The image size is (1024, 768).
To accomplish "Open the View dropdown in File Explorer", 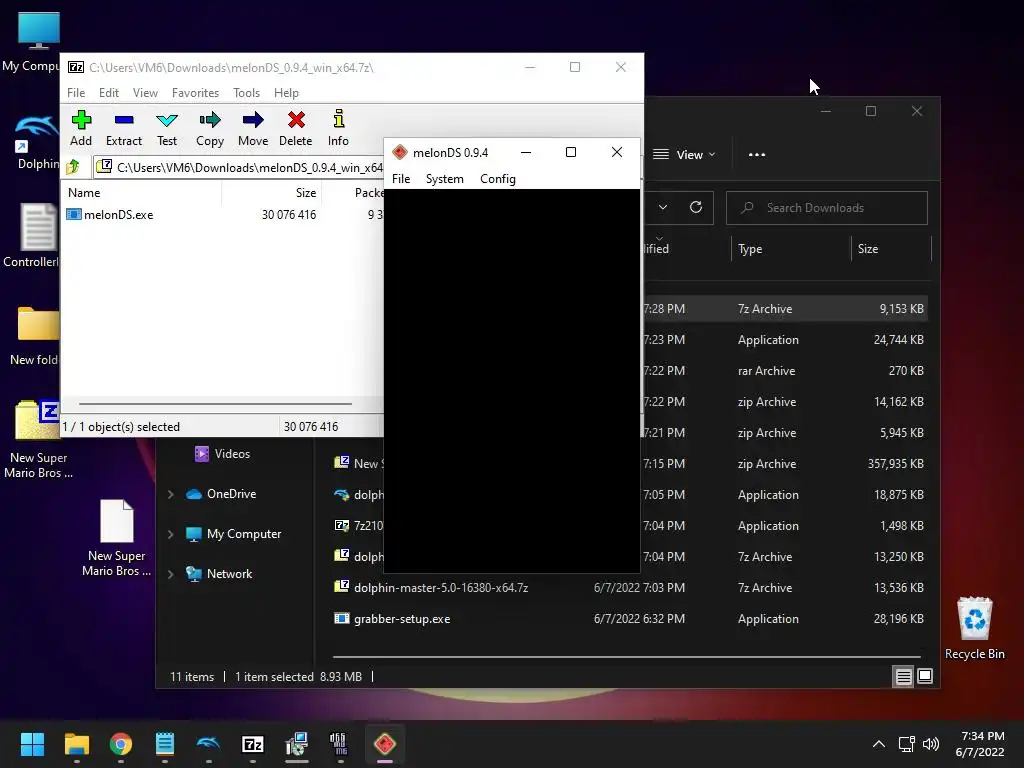I will [x=684, y=155].
